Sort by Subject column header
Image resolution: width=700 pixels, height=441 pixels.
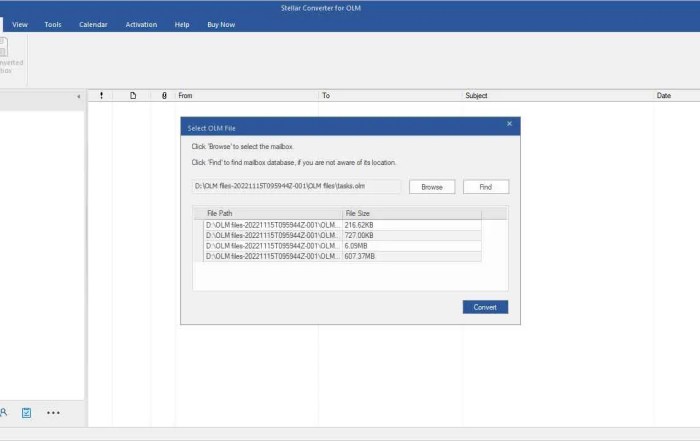pyautogui.click(x=558, y=96)
